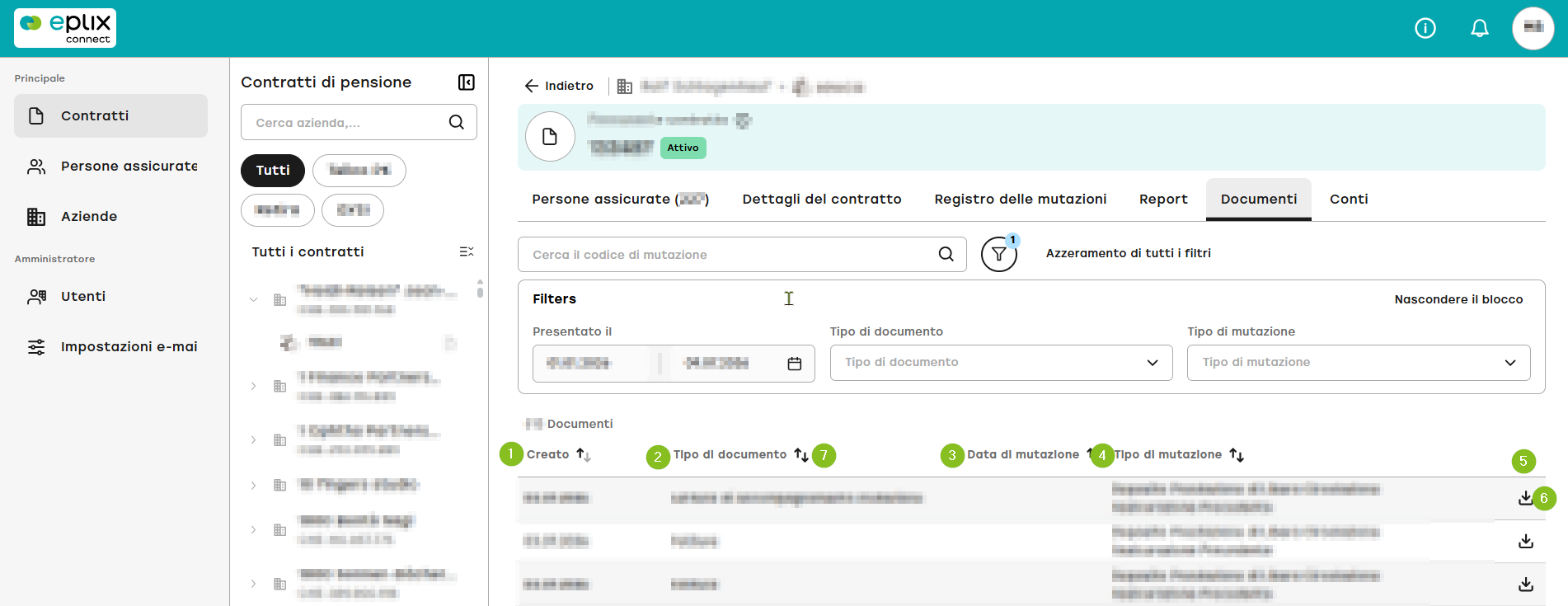The image size is (1568, 606).
Task: Open Aziende in sidebar
Action: coord(110,216)
